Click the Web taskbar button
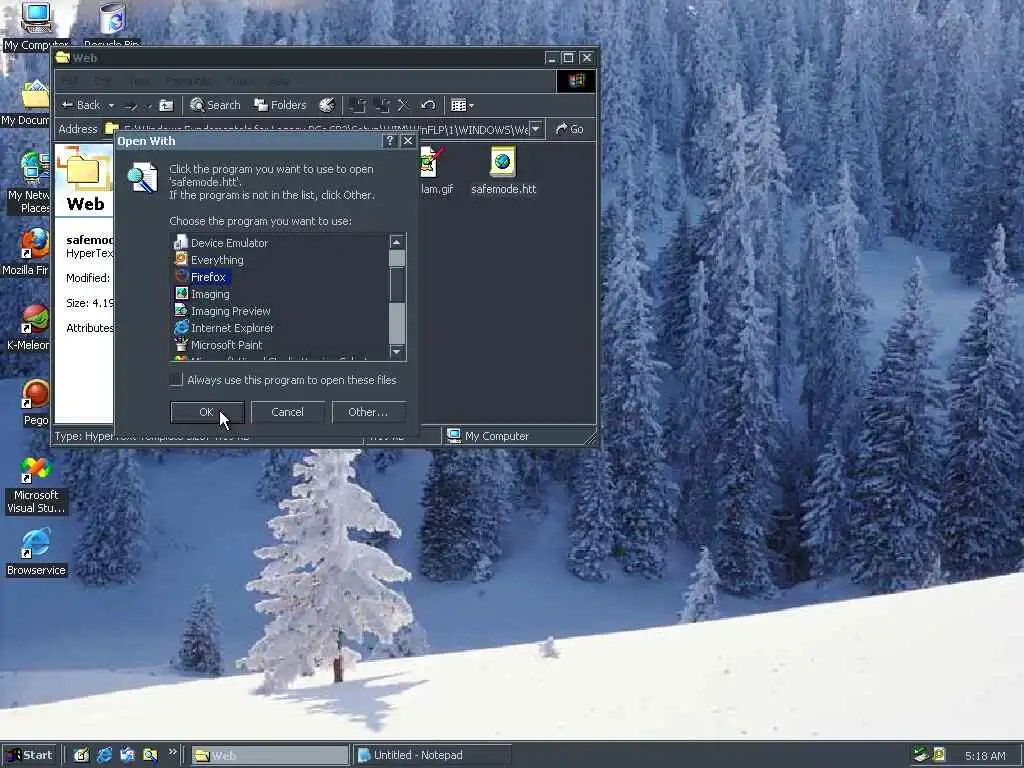The width and height of the screenshot is (1024, 768). [x=270, y=756]
